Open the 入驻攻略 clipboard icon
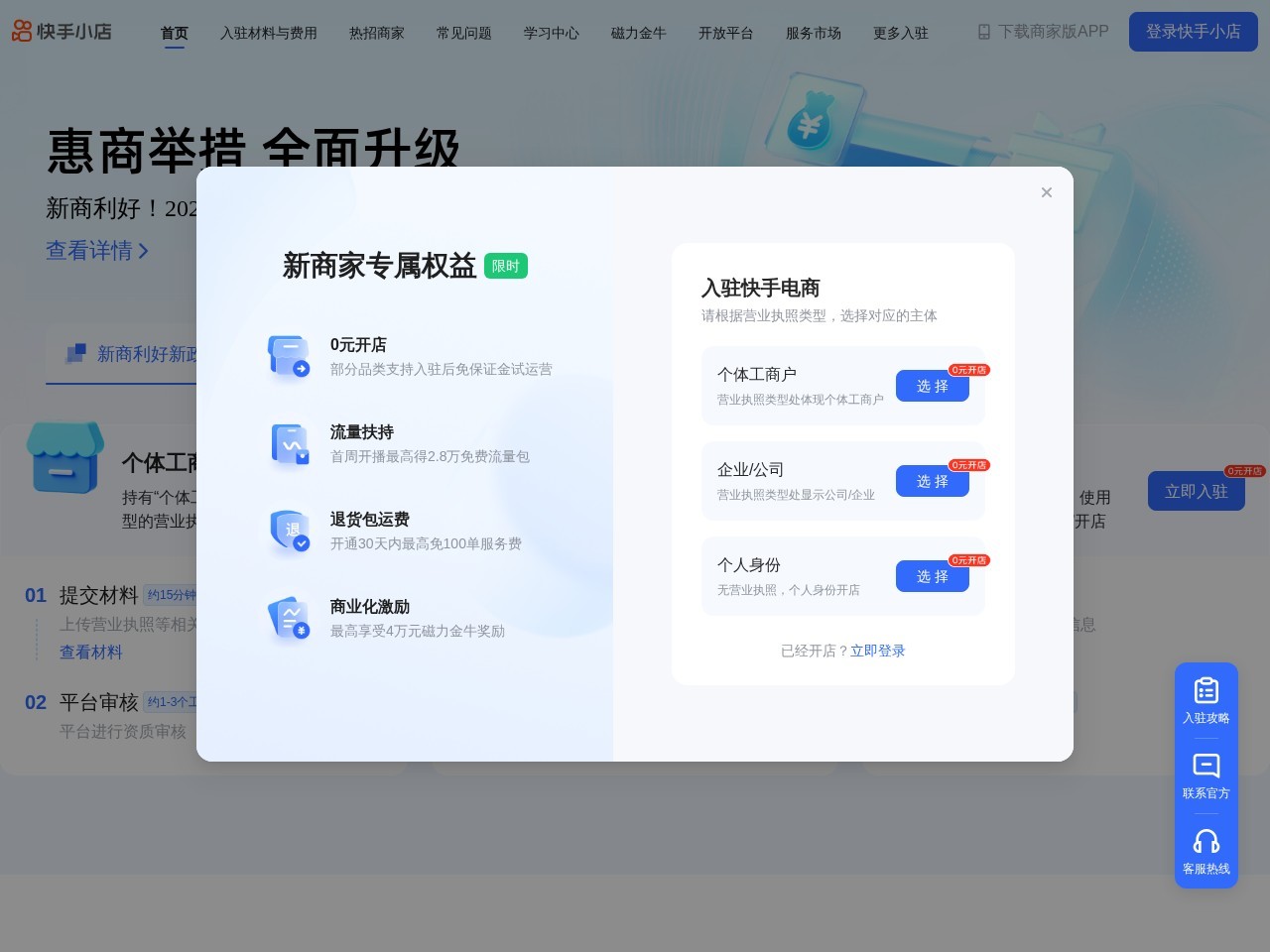 click(1206, 690)
